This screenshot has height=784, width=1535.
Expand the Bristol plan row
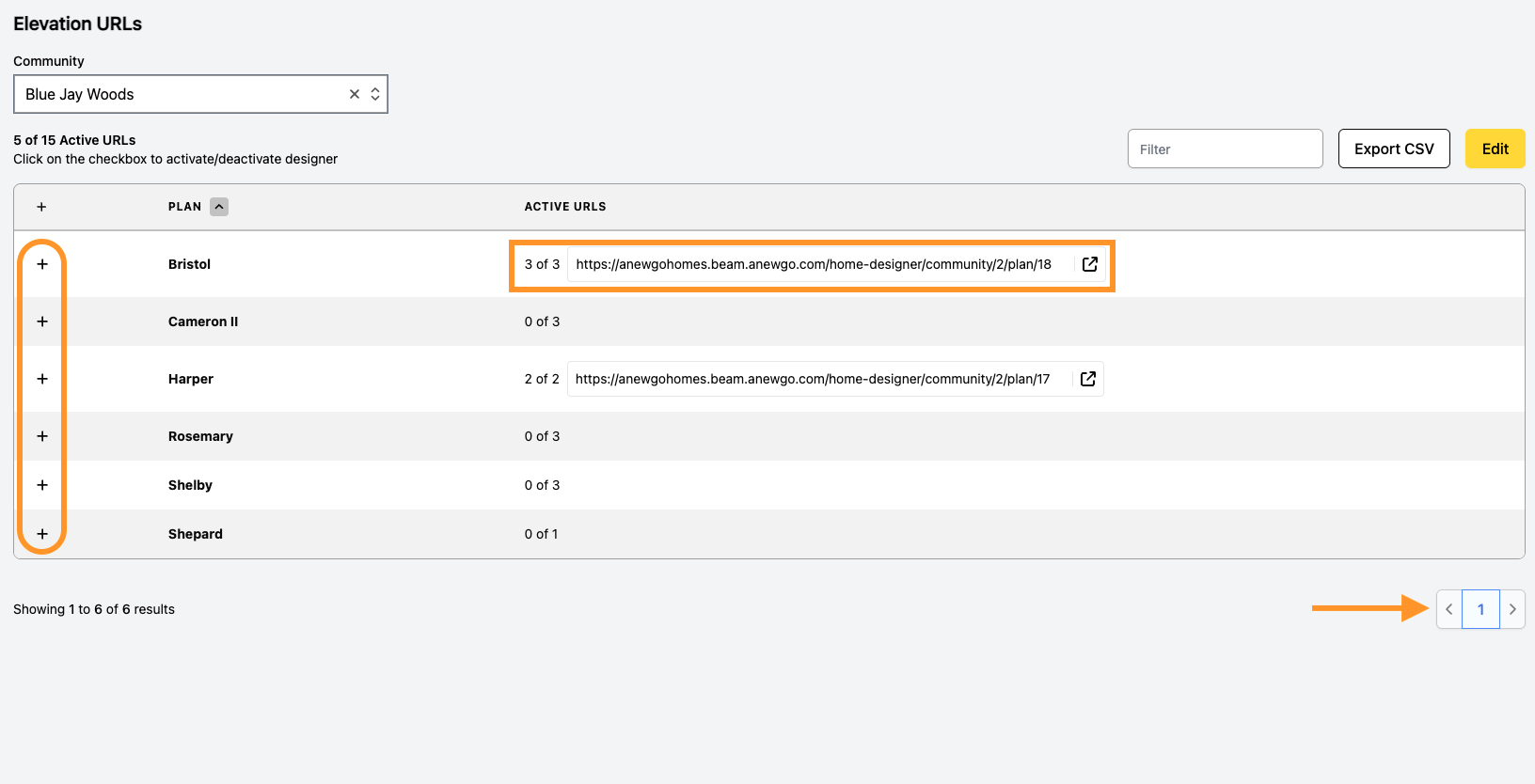click(x=42, y=264)
